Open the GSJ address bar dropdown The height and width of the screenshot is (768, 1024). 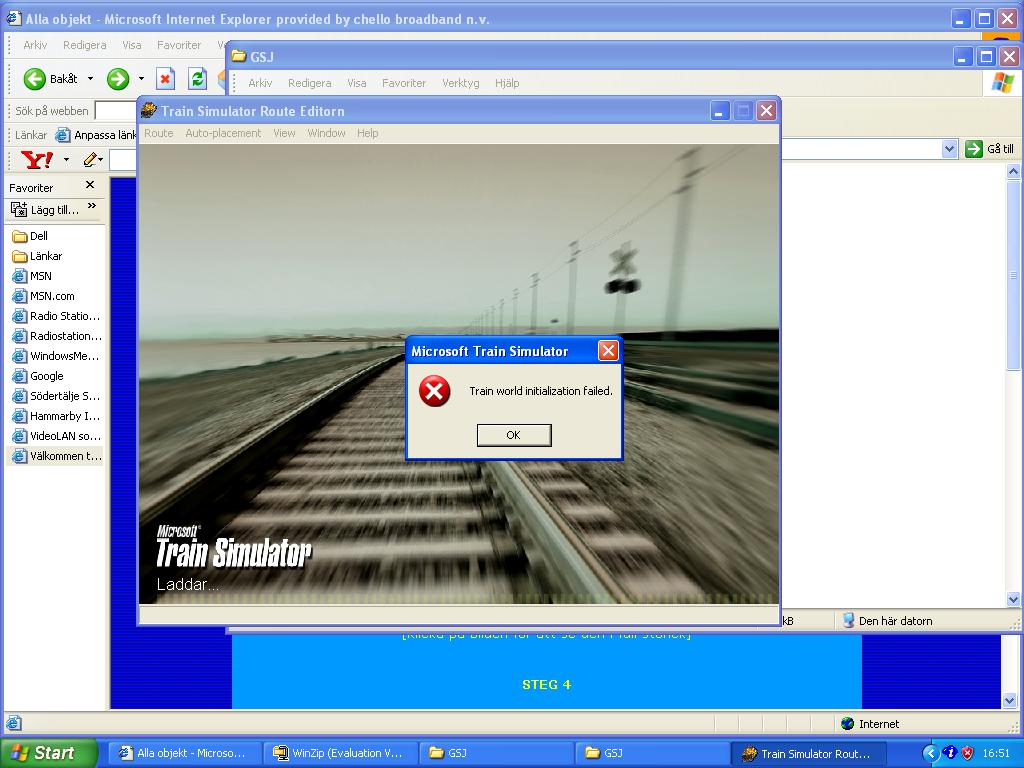[950, 149]
